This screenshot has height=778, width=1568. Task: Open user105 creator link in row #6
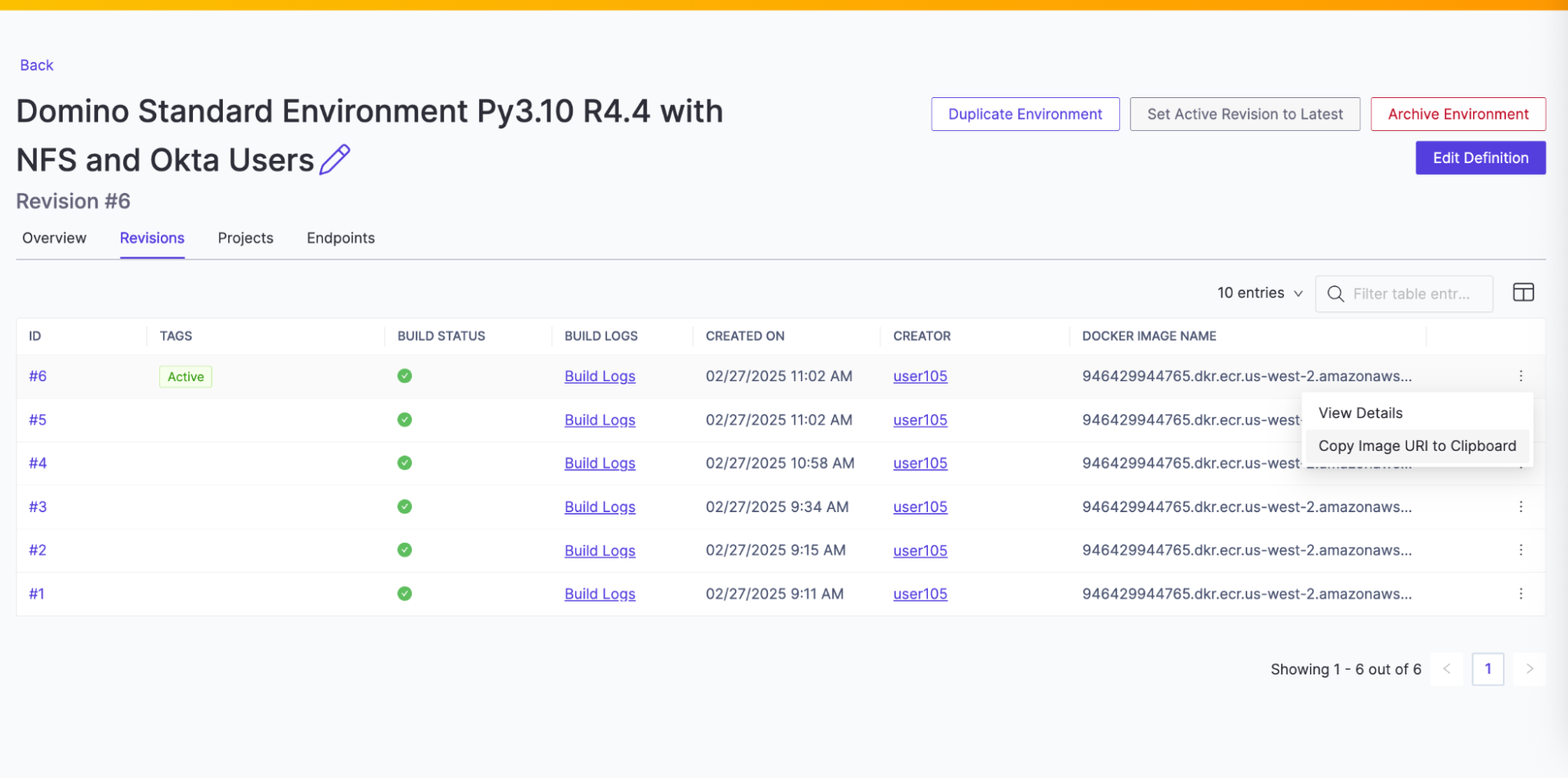tap(920, 376)
